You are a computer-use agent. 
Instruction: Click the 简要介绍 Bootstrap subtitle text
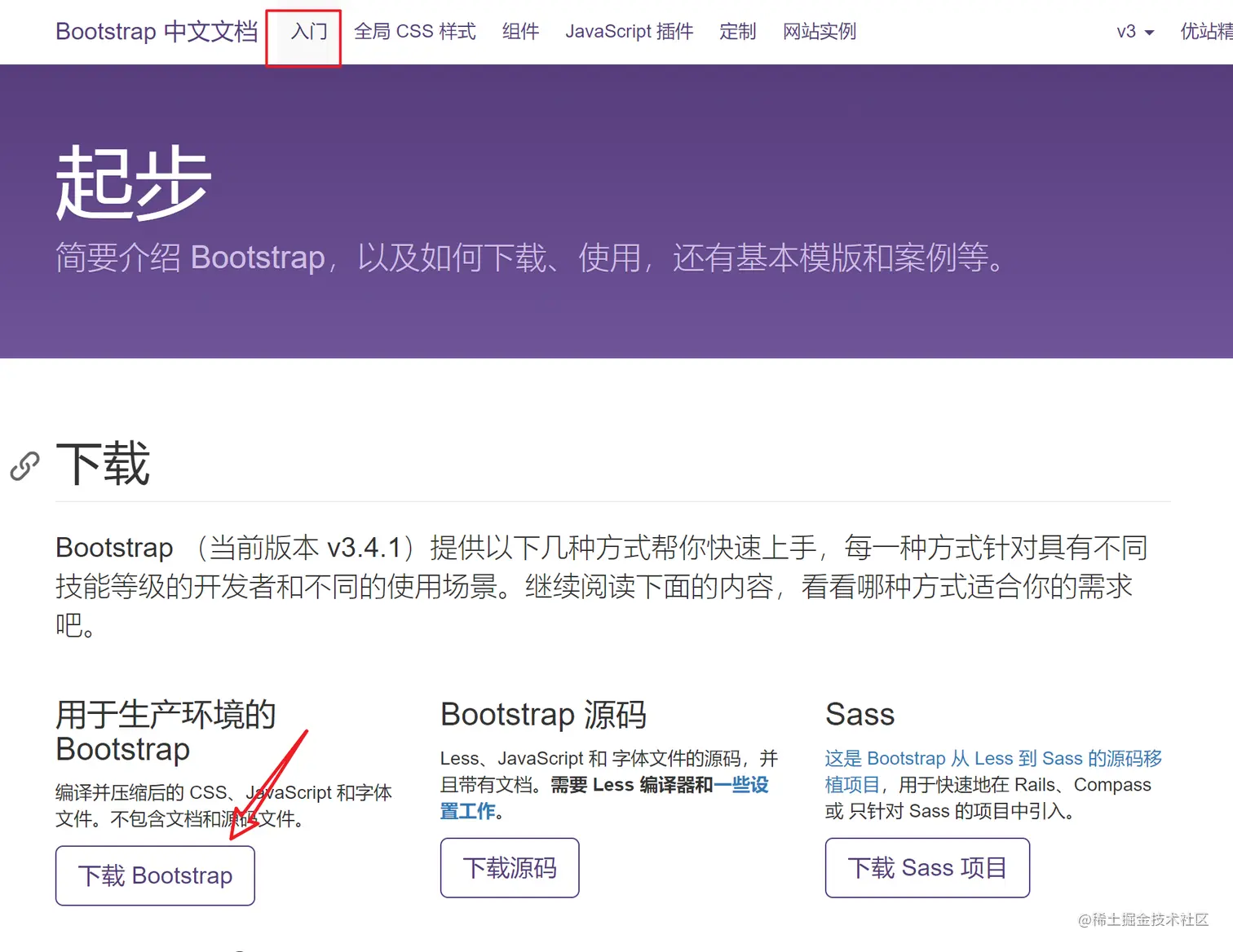tap(530, 258)
